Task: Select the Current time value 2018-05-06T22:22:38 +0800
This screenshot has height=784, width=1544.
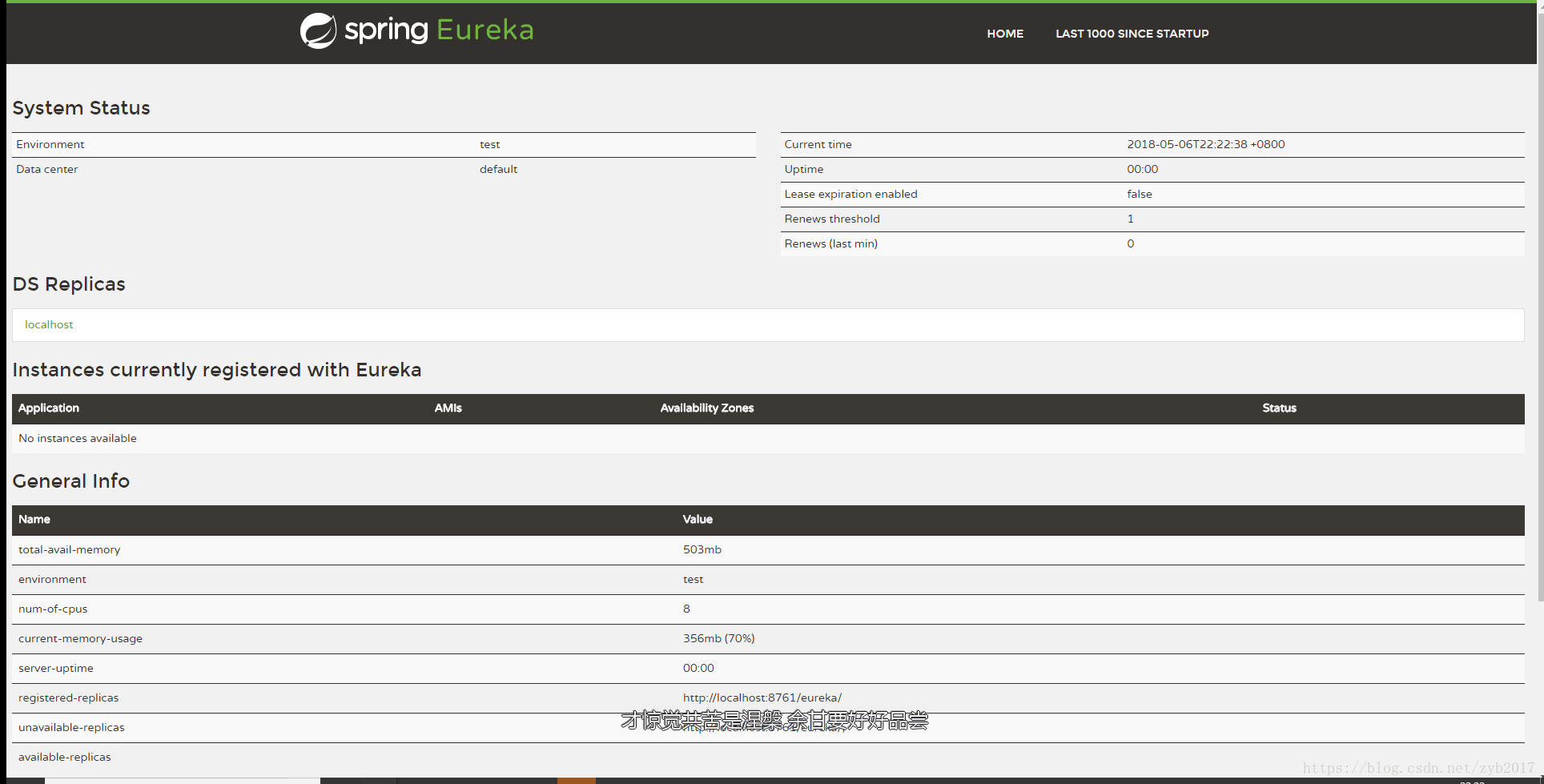Action: click(x=1205, y=144)
